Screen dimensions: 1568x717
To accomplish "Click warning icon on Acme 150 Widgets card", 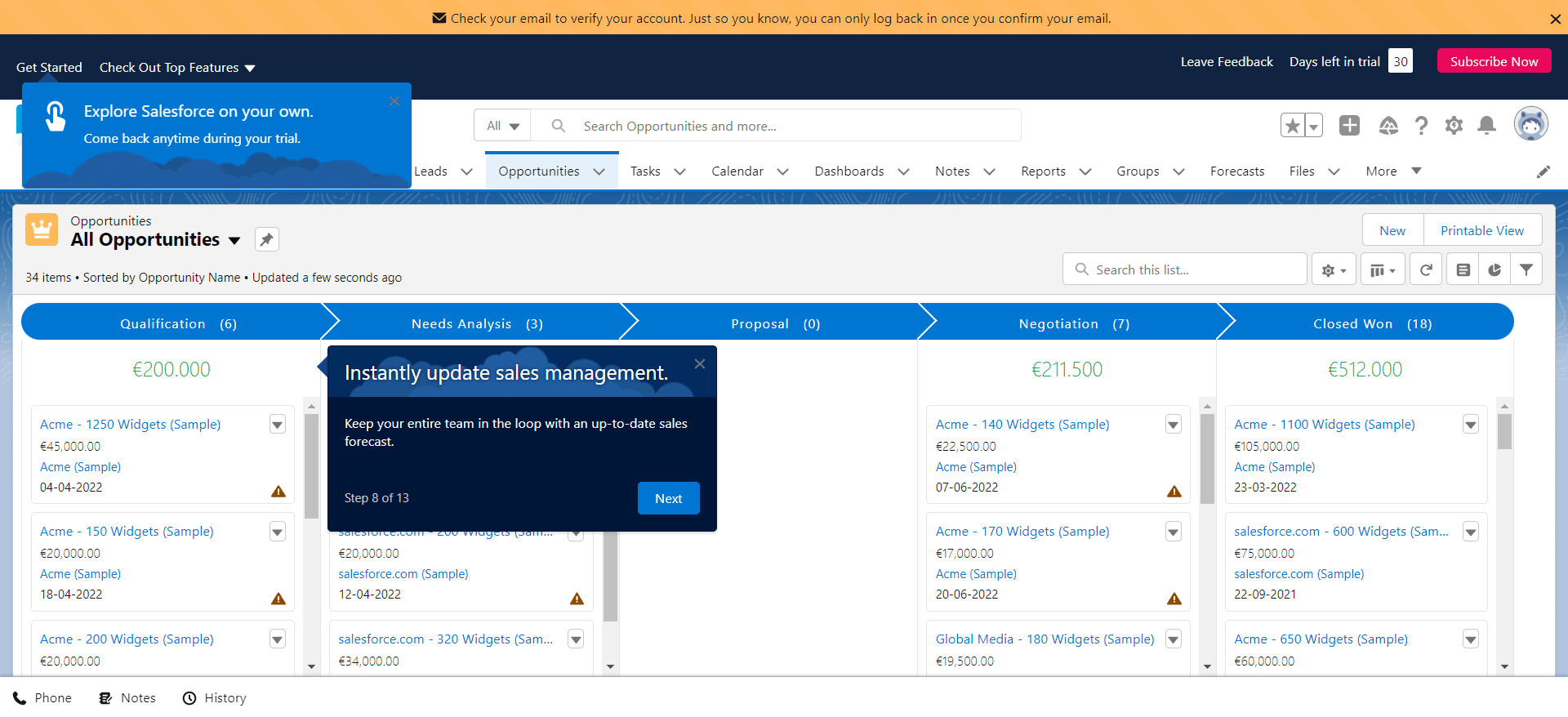I will (x=278, y=599).
